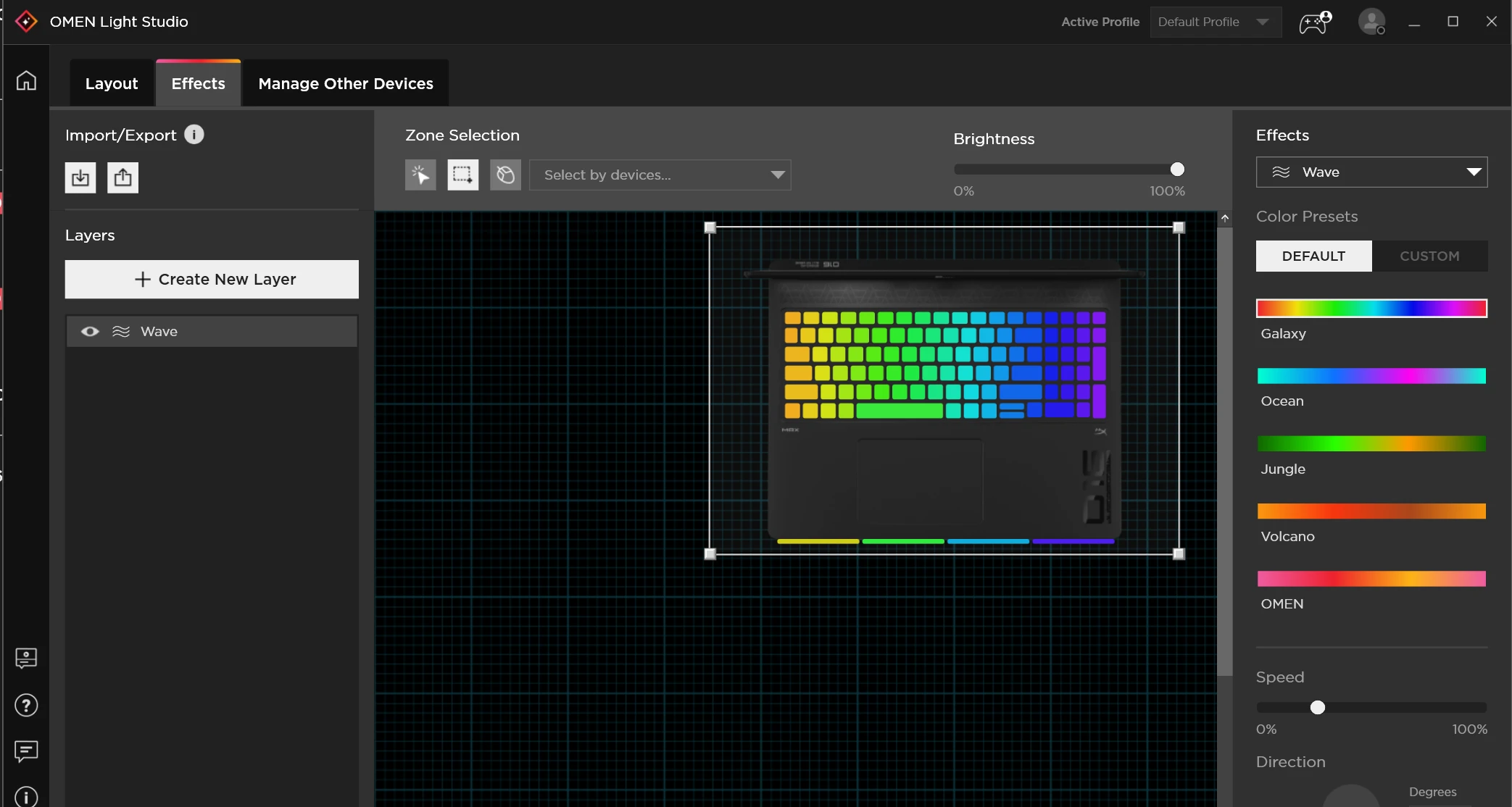Click Create New Layer button
Screen dimensions: 1512x807
[x=212, y=279]
